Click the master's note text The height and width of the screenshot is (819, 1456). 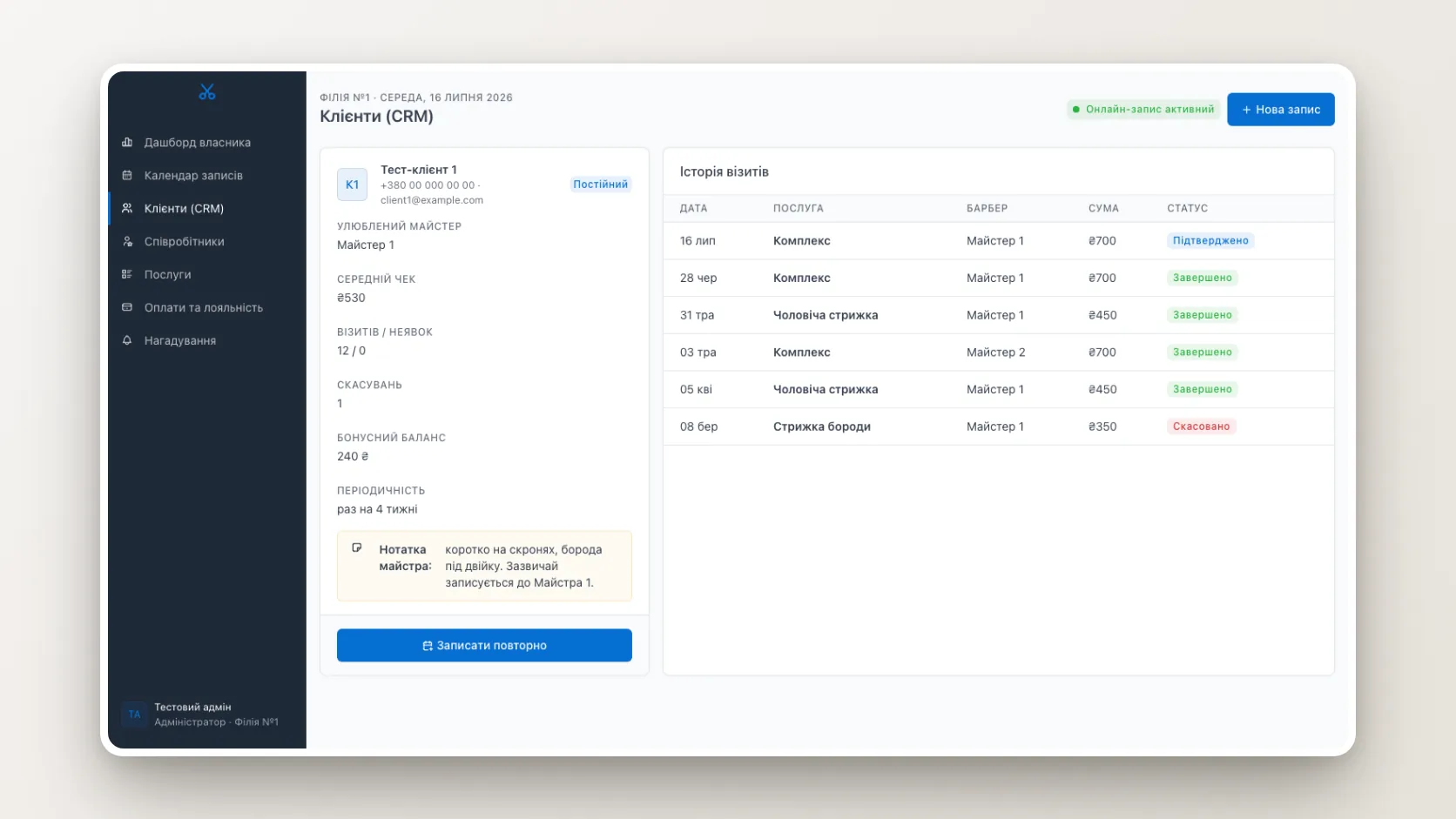point(523,566)
